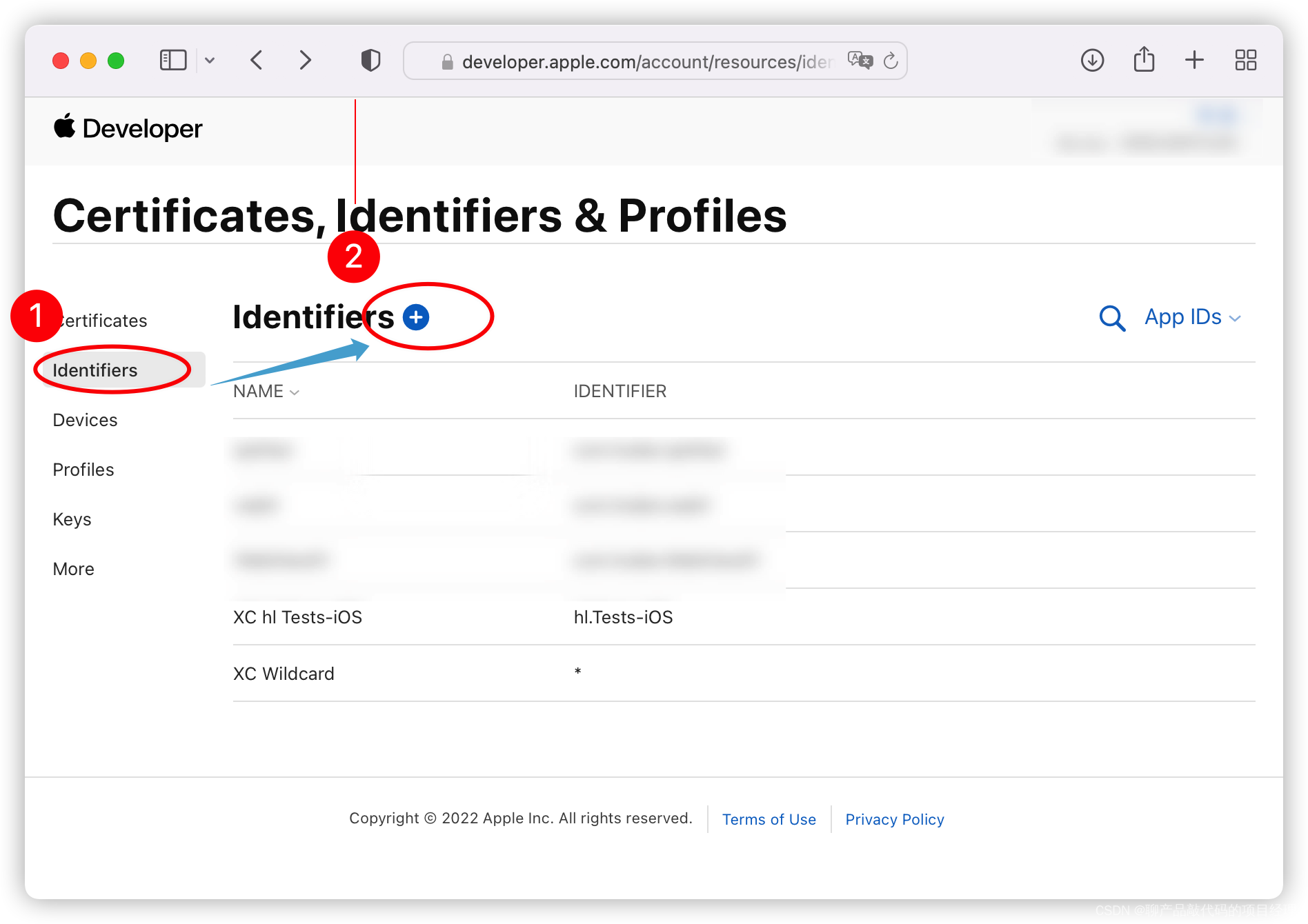This screenshot has width=1308, height=924.
Task: Expand the sidebar menu chevron in the toolbar
Action: 210,61
